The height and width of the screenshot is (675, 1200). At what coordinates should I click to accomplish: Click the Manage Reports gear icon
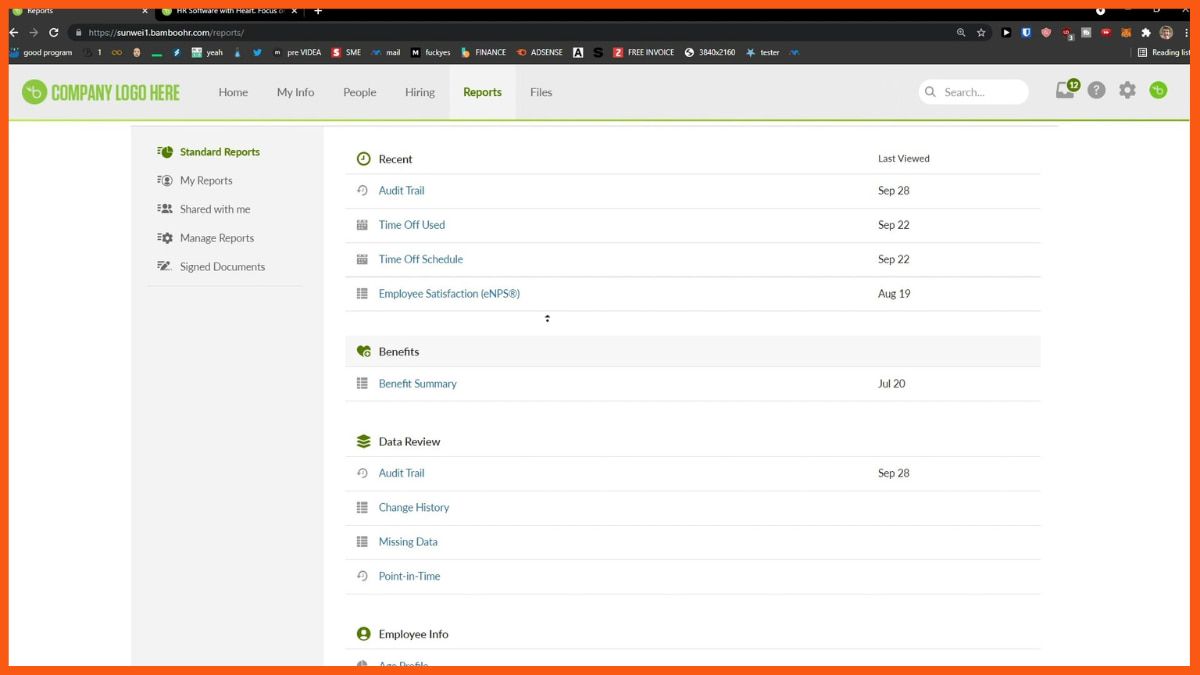click(x=165, y=238)
